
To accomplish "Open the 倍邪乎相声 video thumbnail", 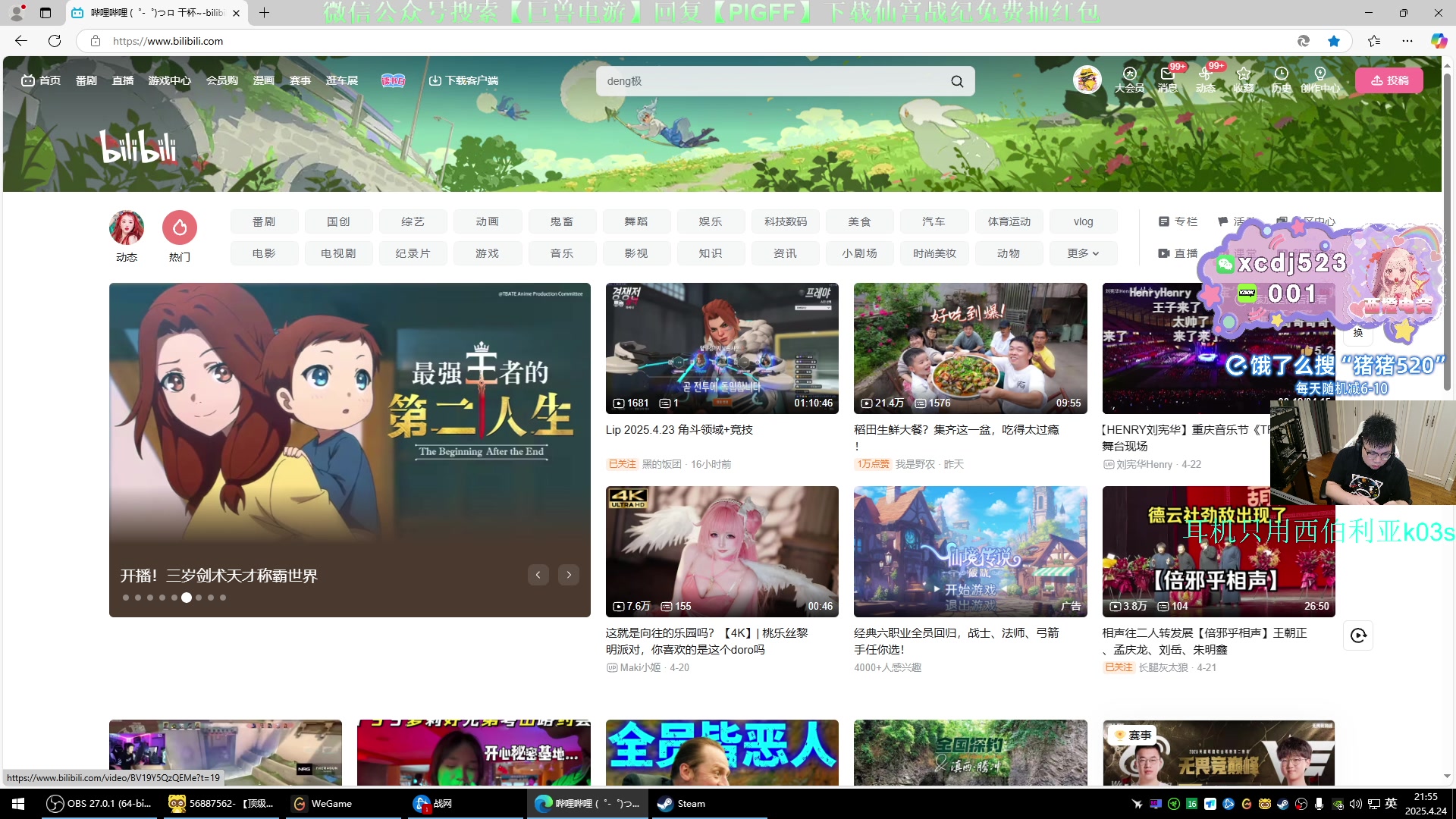I will point(1218,551).
